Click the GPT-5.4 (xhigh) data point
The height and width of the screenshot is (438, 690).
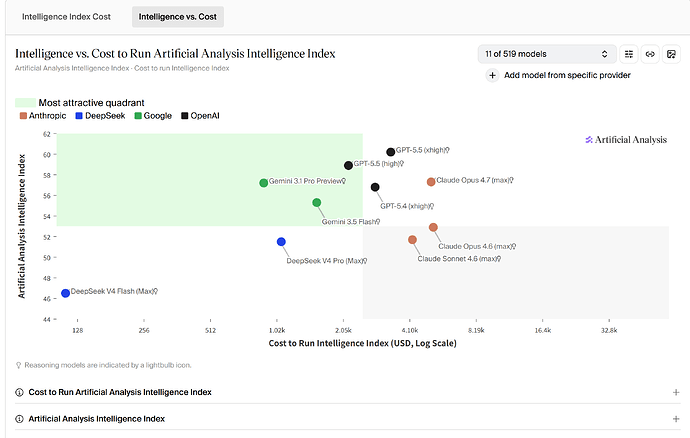coord(375,187)
